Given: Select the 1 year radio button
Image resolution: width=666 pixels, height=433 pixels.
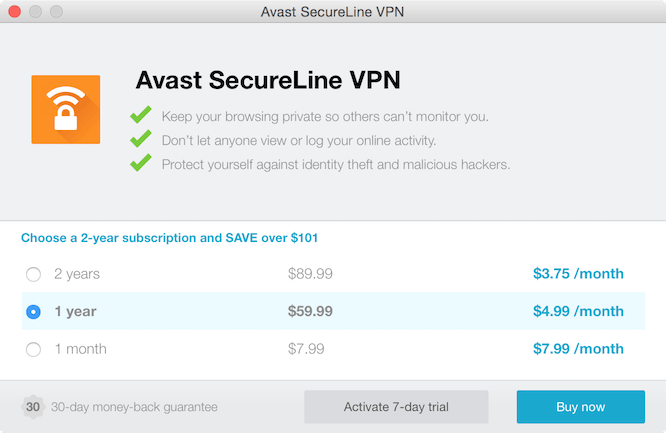Looking at the screenshot, I should coord(34,312).
